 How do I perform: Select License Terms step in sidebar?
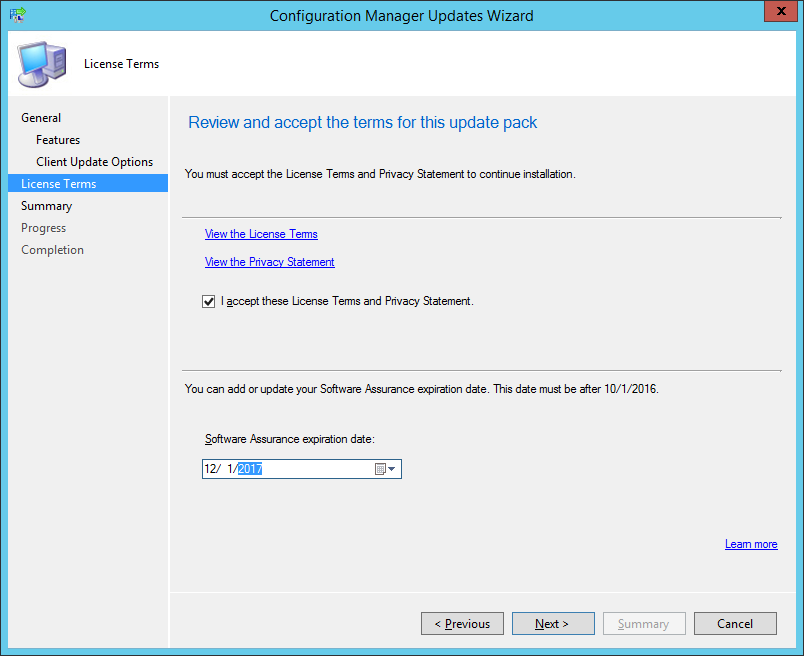coord(88,184)
